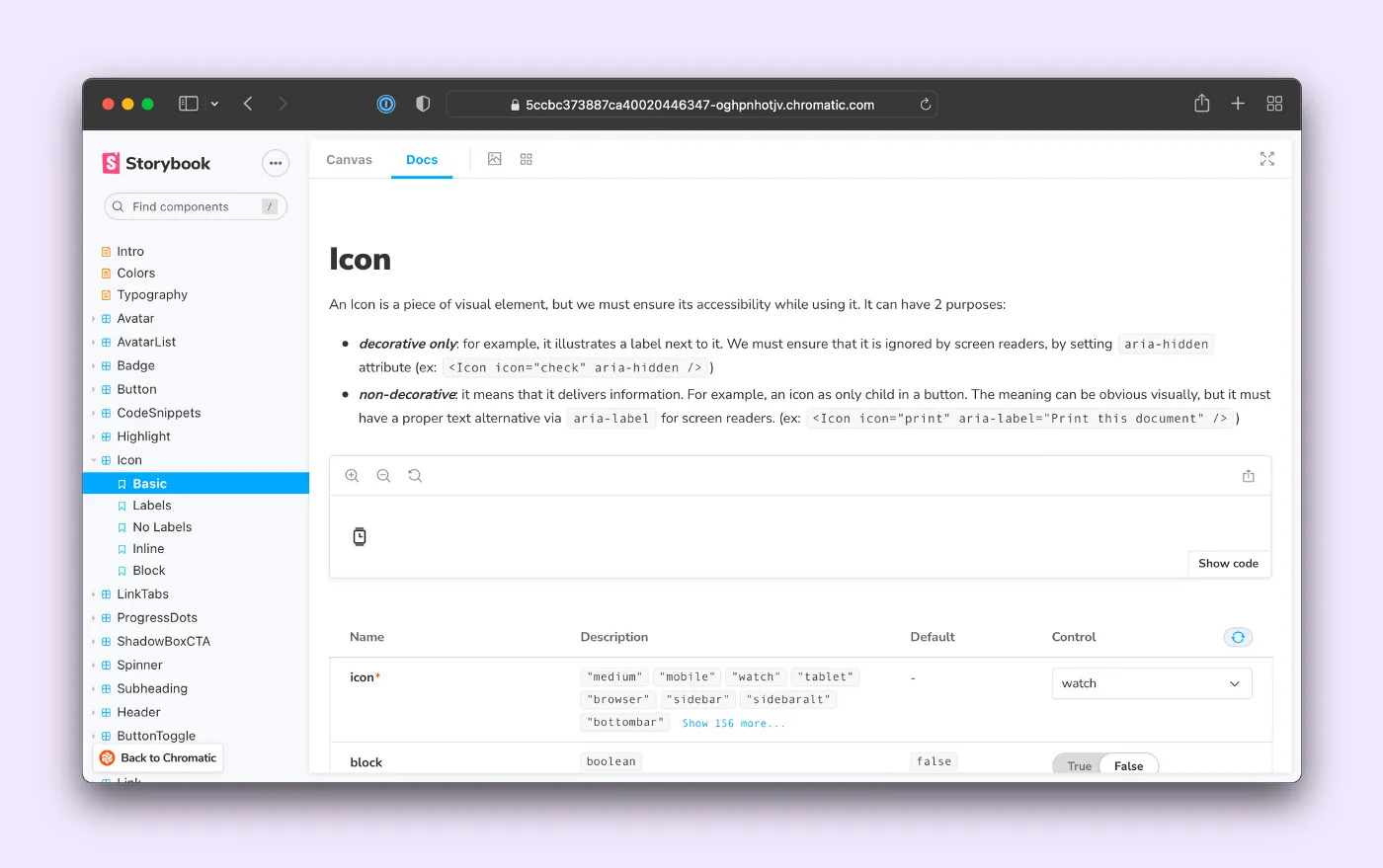Zoom out on the icon preview
Viewport: 1383px width, 868px height.
pos(383,476)
